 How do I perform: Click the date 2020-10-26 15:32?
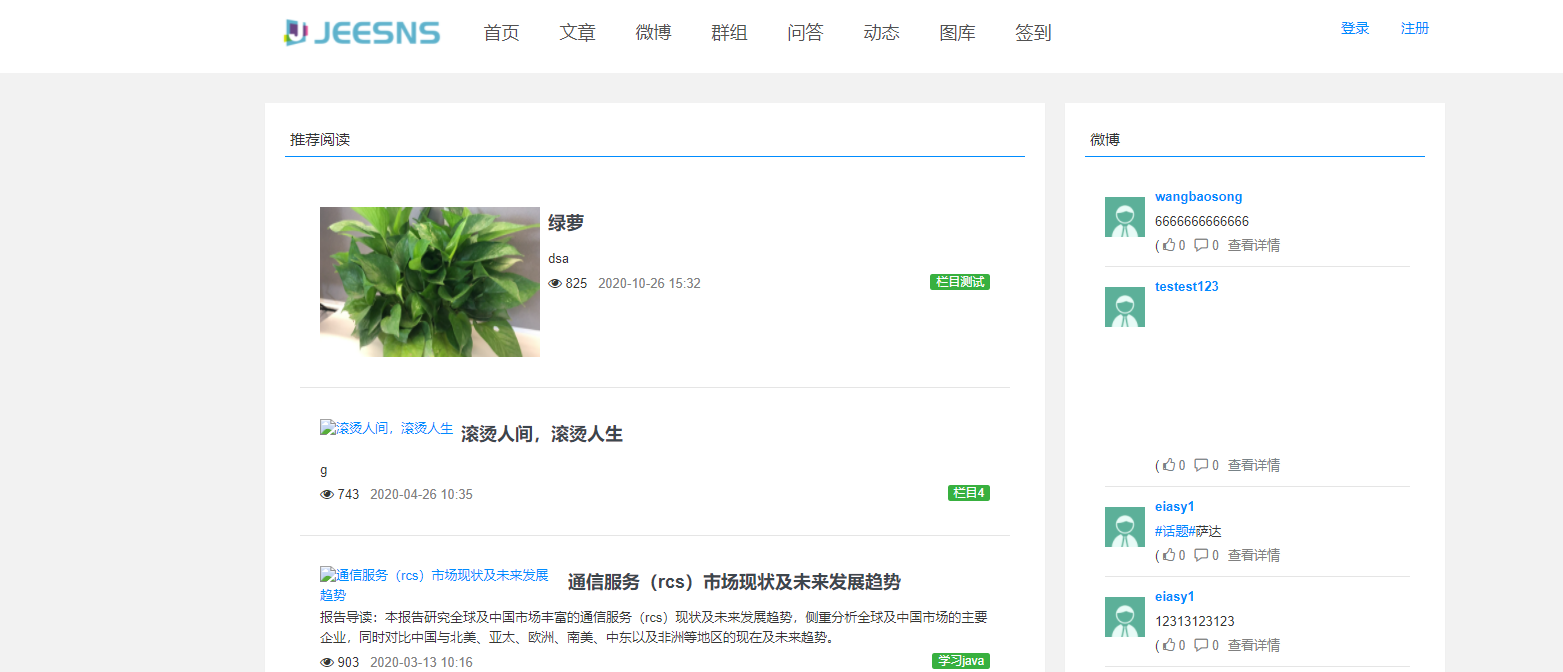649,283
